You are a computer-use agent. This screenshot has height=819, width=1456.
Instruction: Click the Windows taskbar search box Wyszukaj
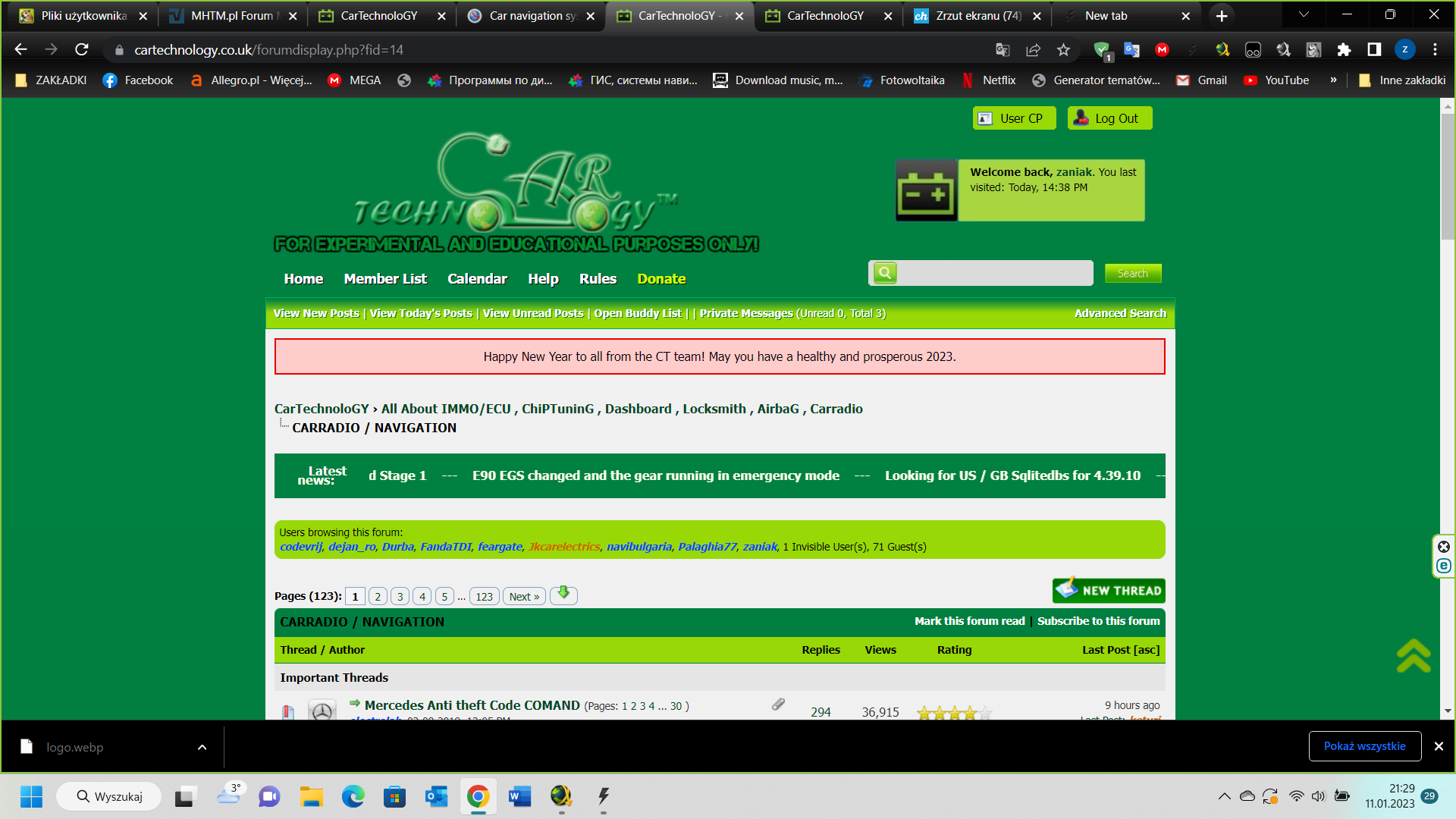click(x=109, y=796)
